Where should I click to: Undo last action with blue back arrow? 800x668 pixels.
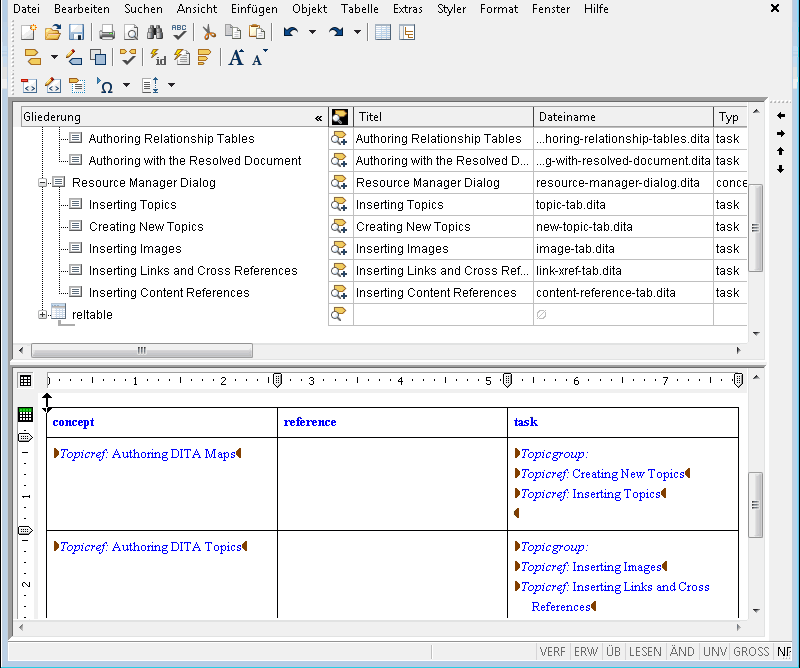pyautogui.click(x=291, y=32)
